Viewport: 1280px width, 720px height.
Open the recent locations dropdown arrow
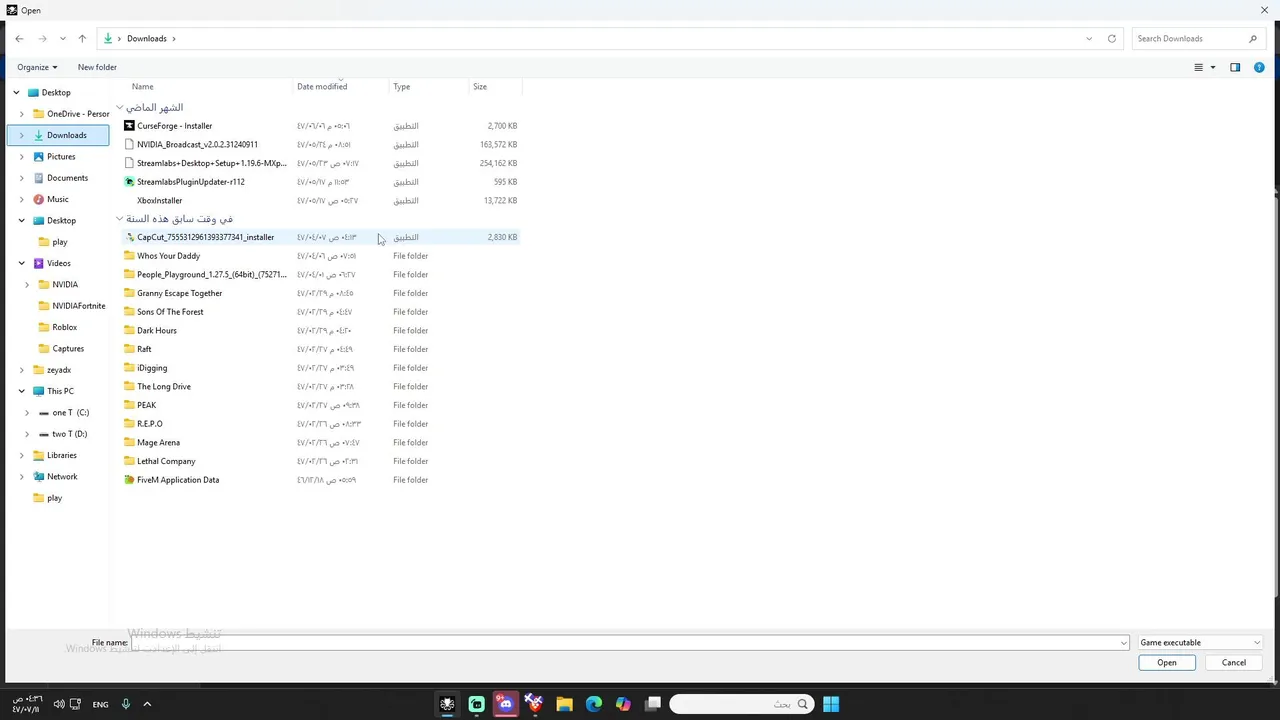tap(63, 38)
